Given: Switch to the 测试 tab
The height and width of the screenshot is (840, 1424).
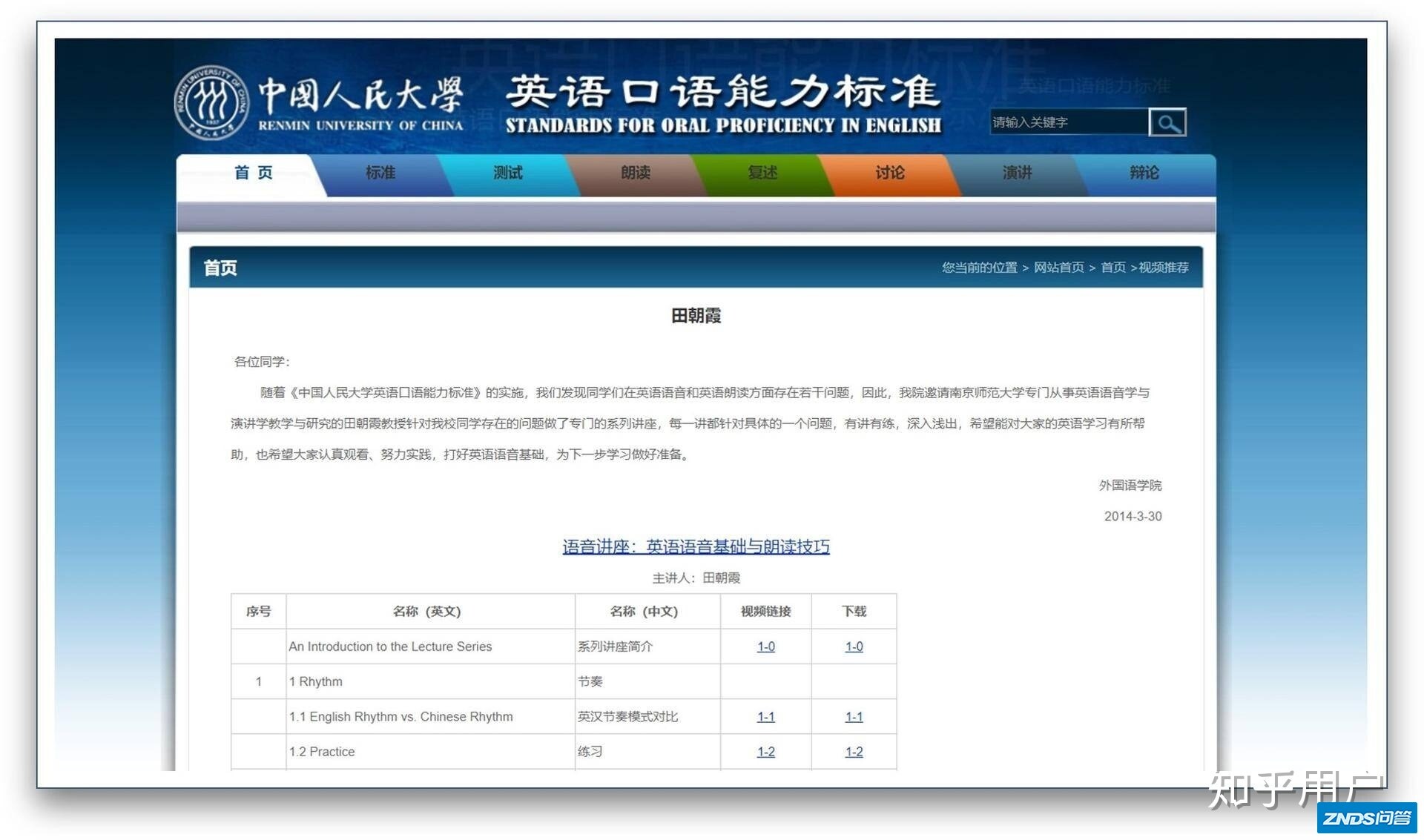Looking at the screenshot, I should [x=508, y=173].
